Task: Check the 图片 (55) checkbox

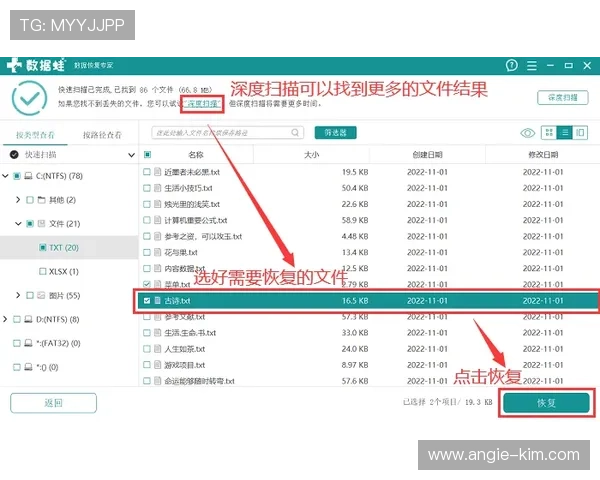Action: (x=30, y=296)
